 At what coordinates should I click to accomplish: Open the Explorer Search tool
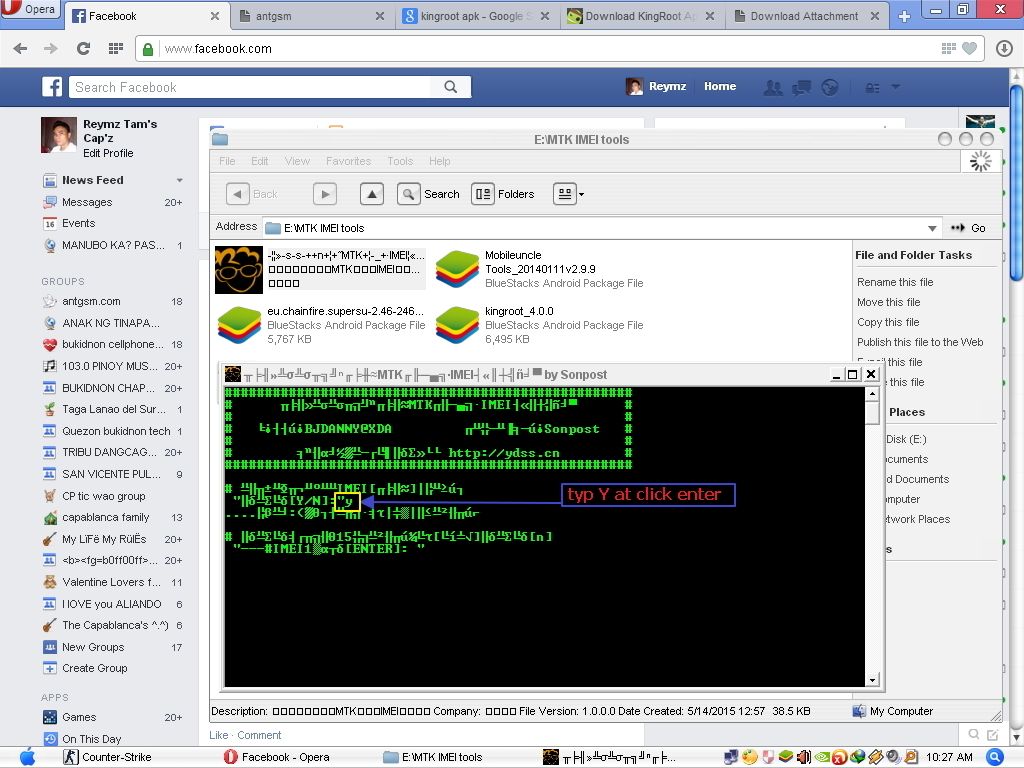coord(429,194)
